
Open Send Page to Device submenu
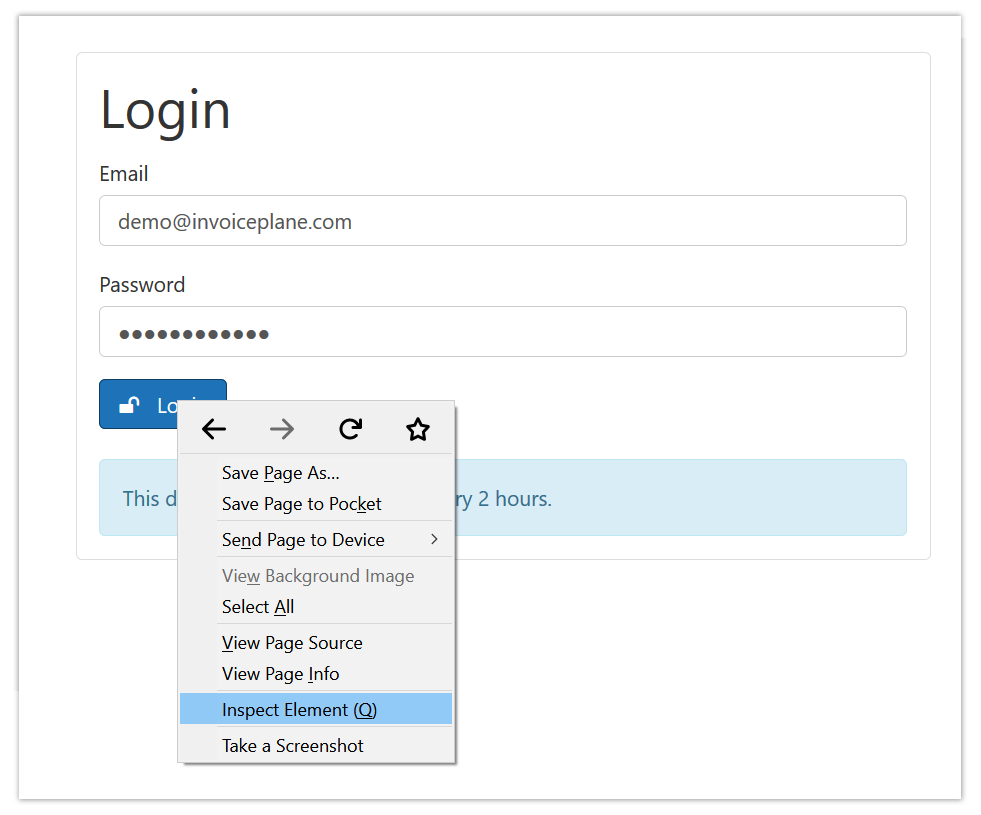pyautogui.click(x=316, y=540)
